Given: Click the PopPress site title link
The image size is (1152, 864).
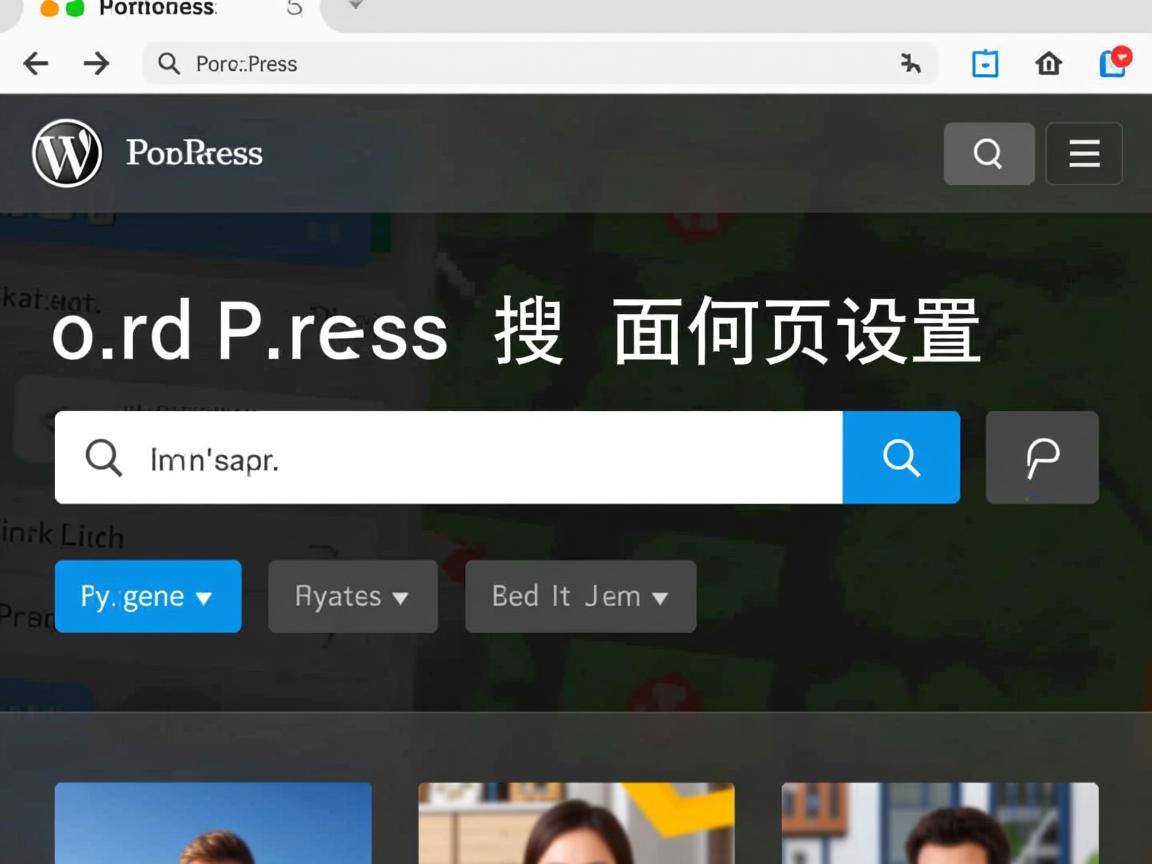Looking at the screenshot, I should click(x=194, y=152).
